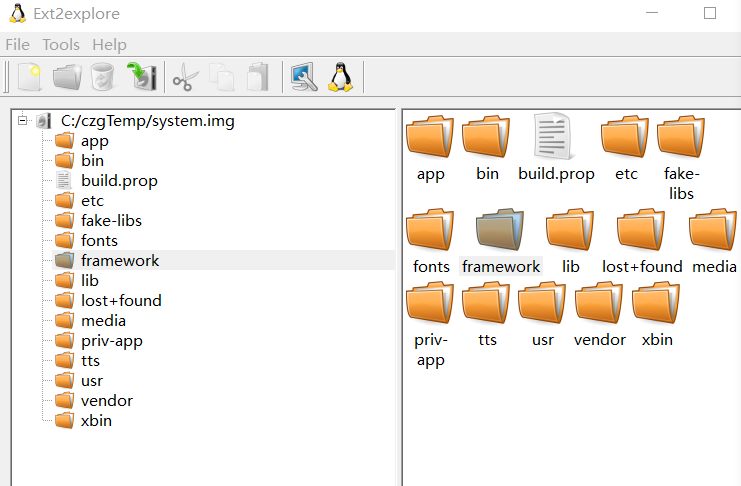Select the app folder in tree
The height and width of the screenshot is (486, 741).
95,141
